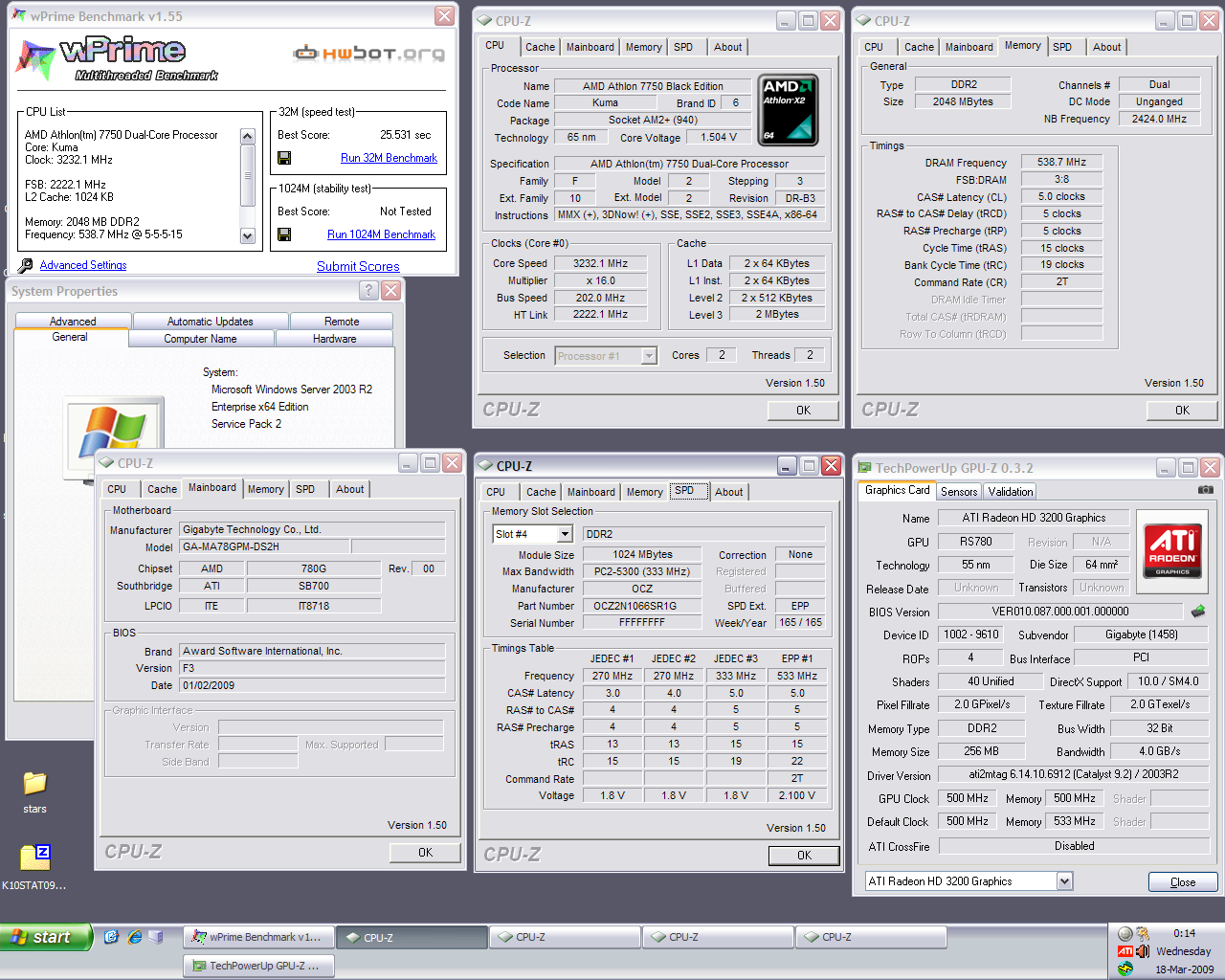Click Submit Scores link in wPrime
The height and width of the screenshot is (980, 1225).
pyautogui.click(x=358, y=266)
